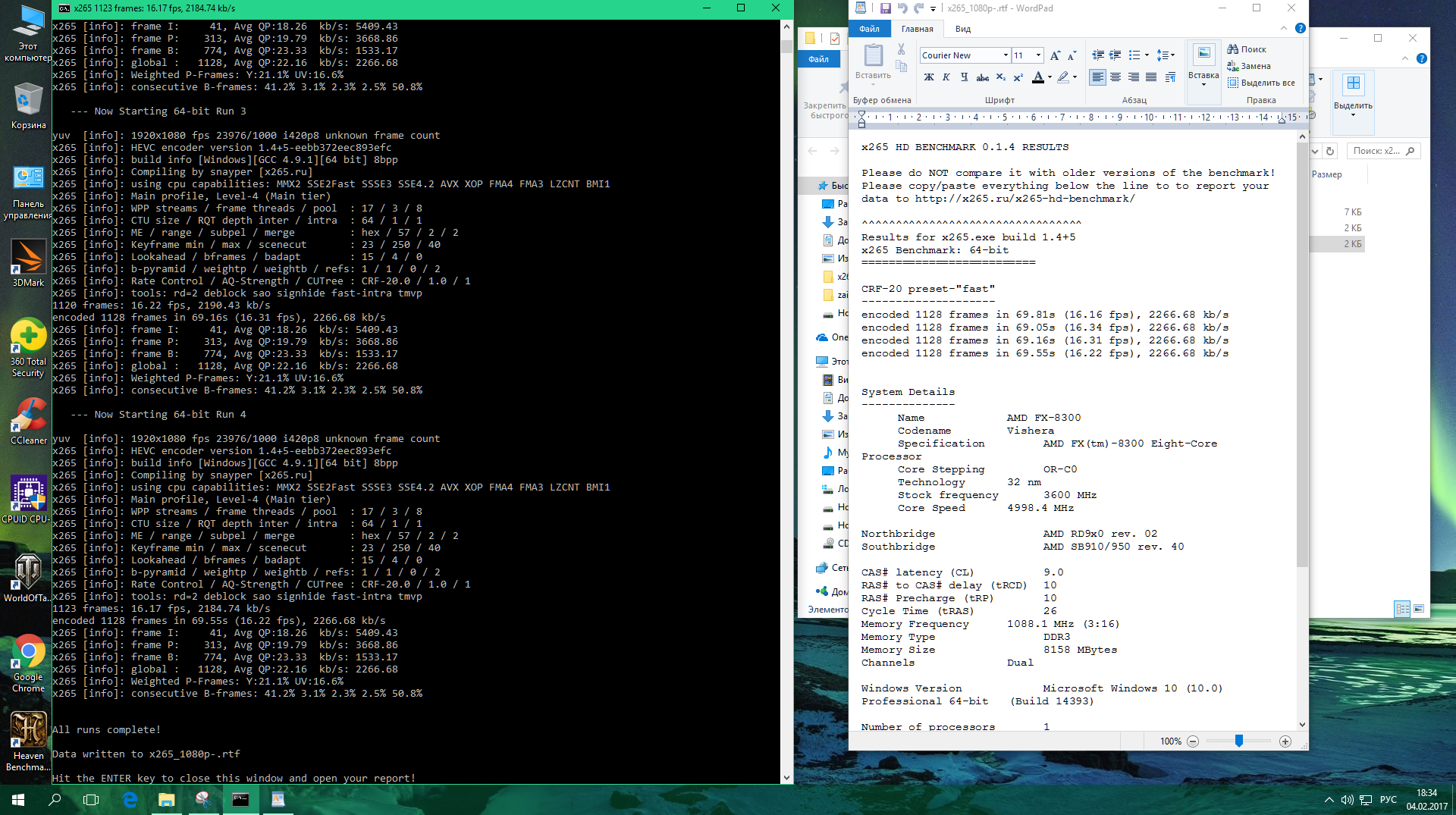The width and height of the screenshot is (1456, 815).
Task: Apply the black text color swatch
Action: point(1037,77)
